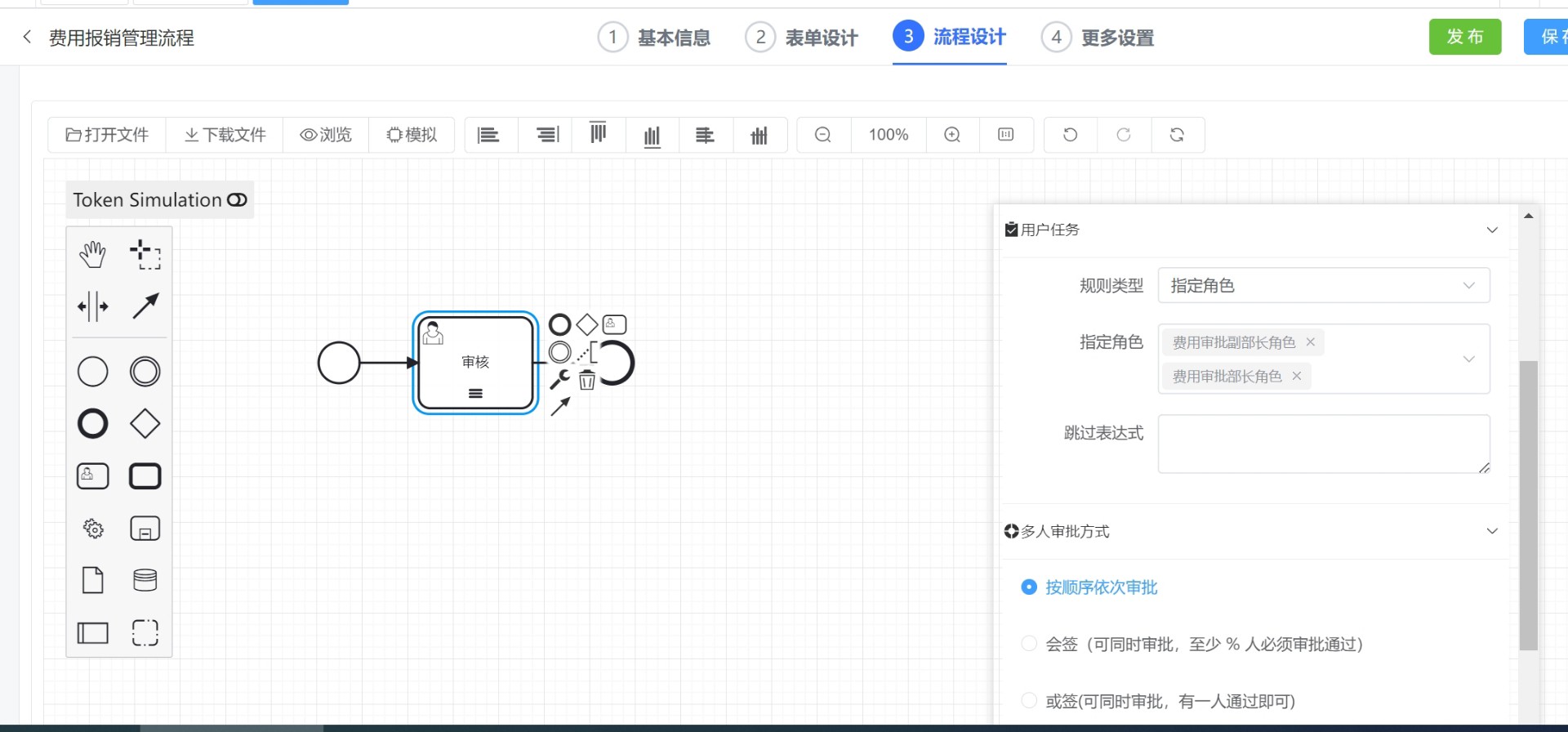
Task: Collapse the 多人审批方式 section
Action: tap(1492, 531)
